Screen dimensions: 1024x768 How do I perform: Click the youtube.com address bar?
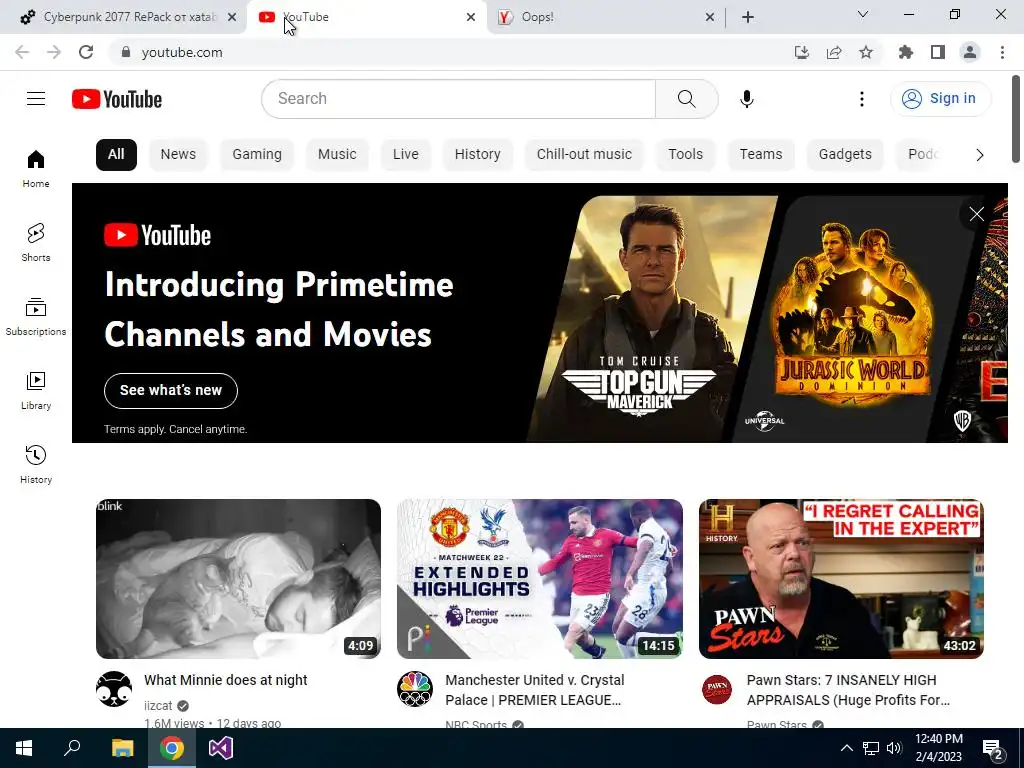[x=451, y=52]
